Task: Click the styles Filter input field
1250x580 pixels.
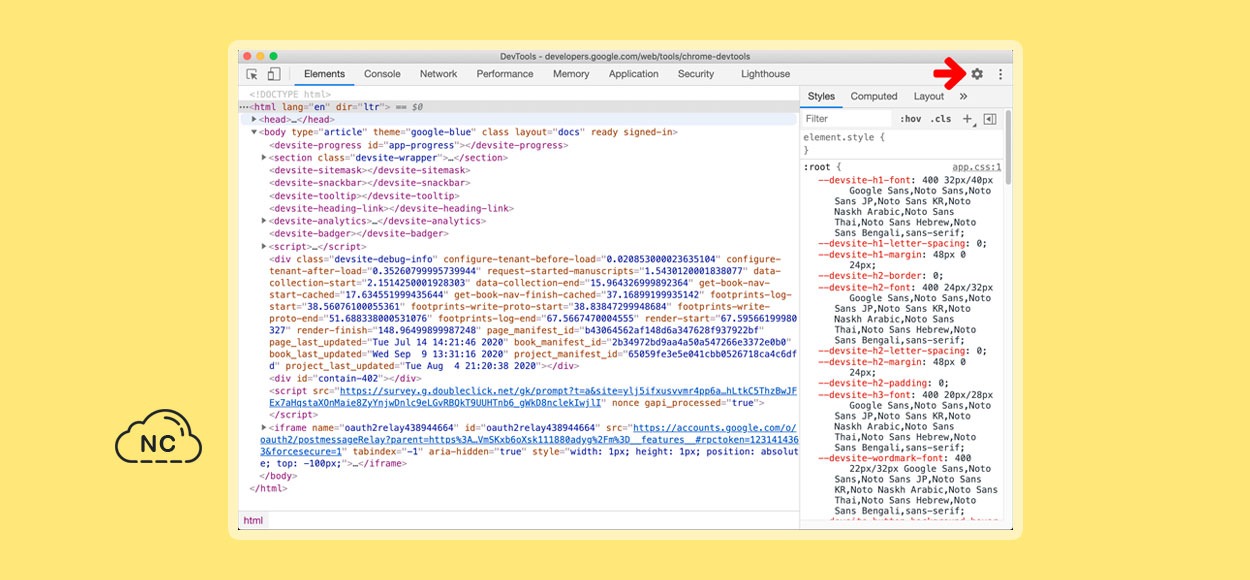Action: [x=848, y=119]
